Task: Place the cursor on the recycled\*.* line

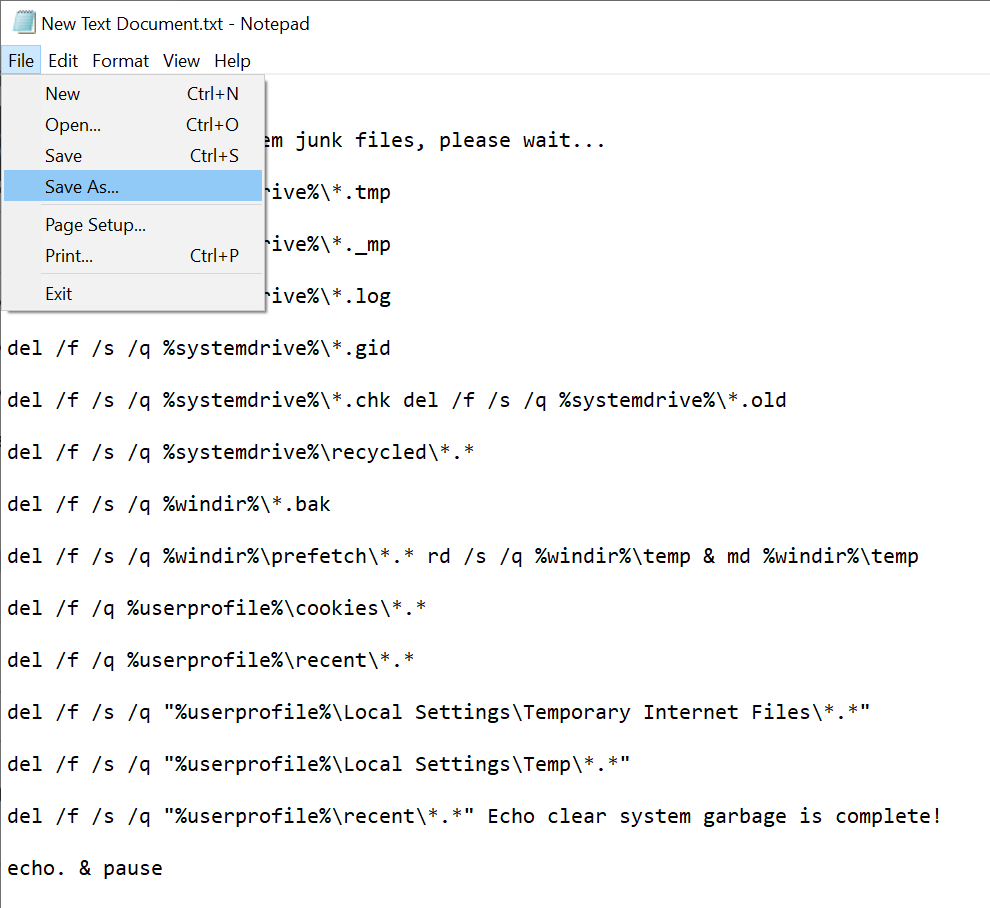Action: [240, 452]
